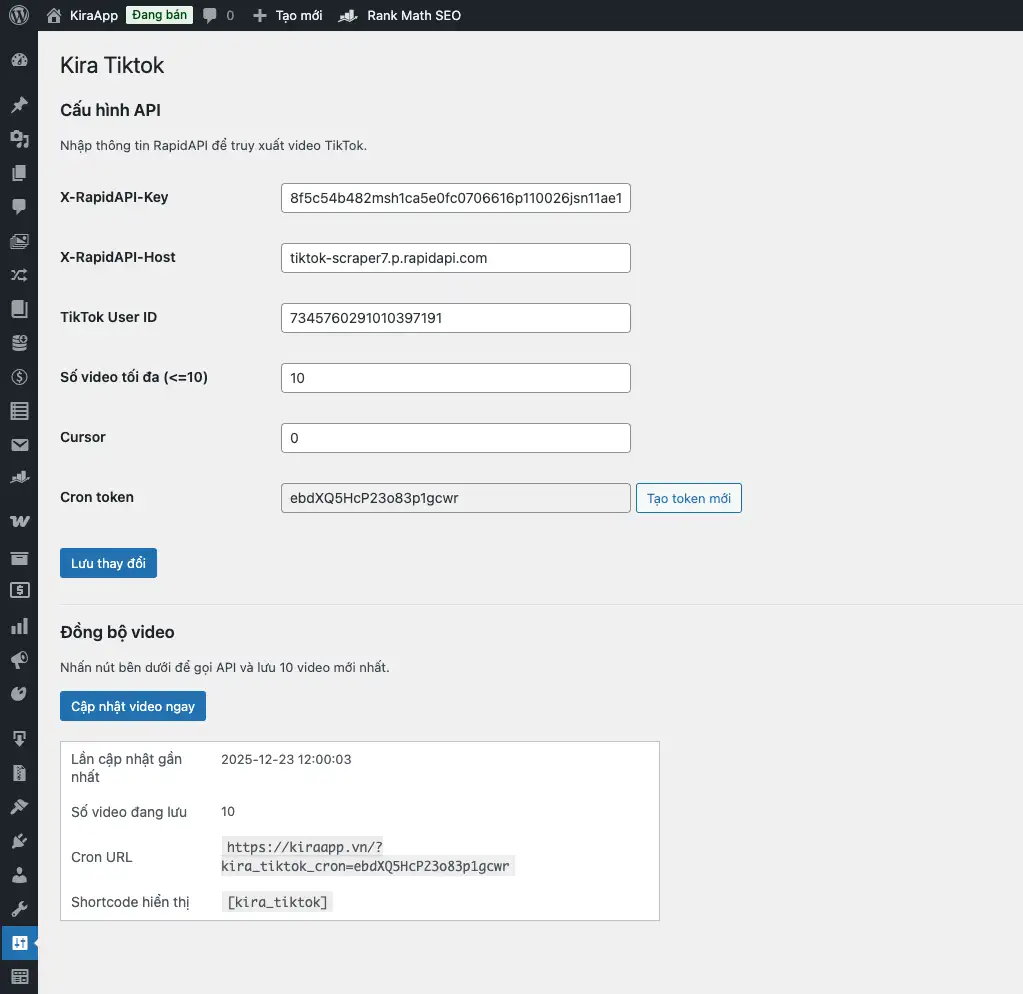Open Appearance via the paintbrush icon
1023x994 pixels.
[19, 807]
